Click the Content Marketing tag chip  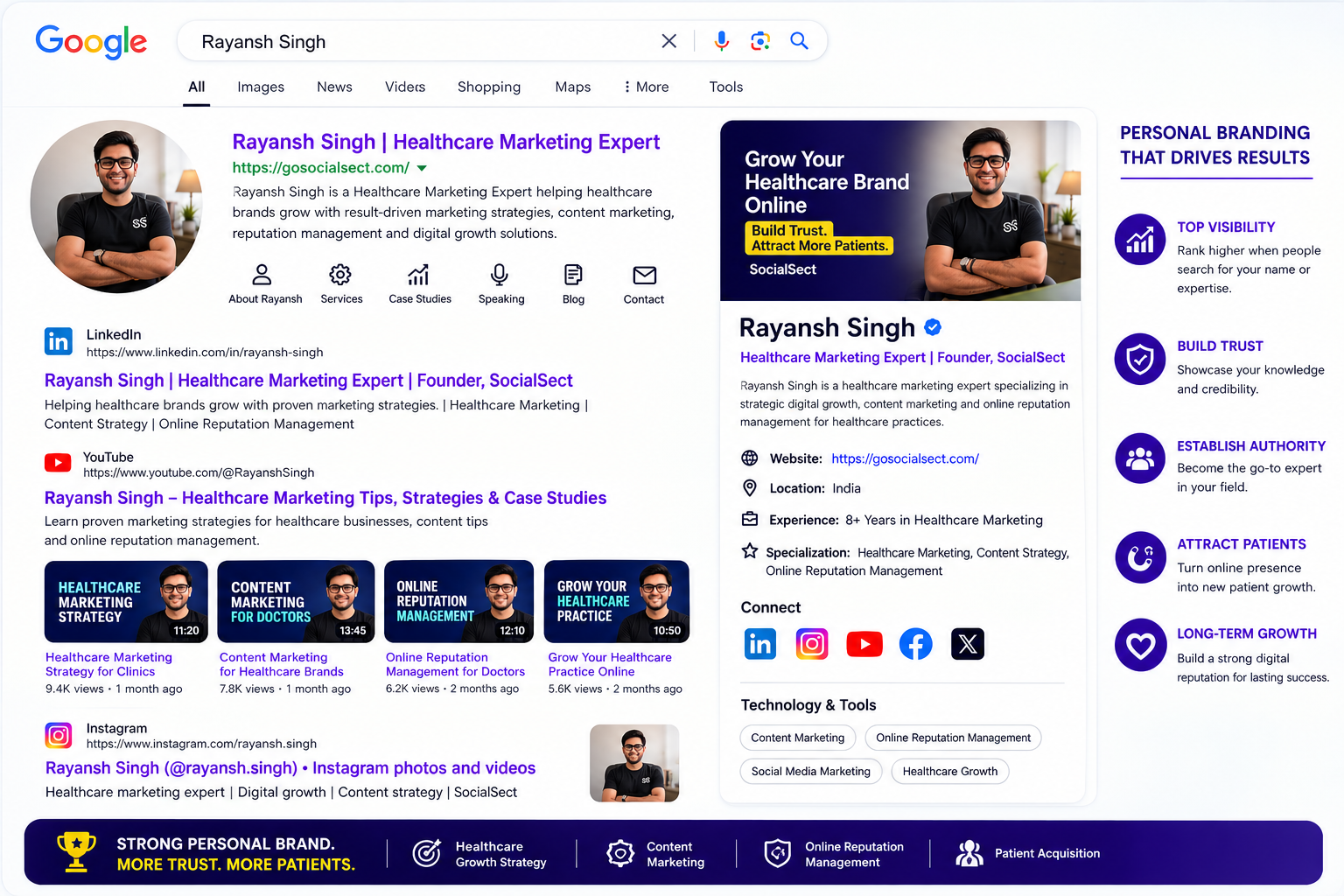tap(798, 738)
